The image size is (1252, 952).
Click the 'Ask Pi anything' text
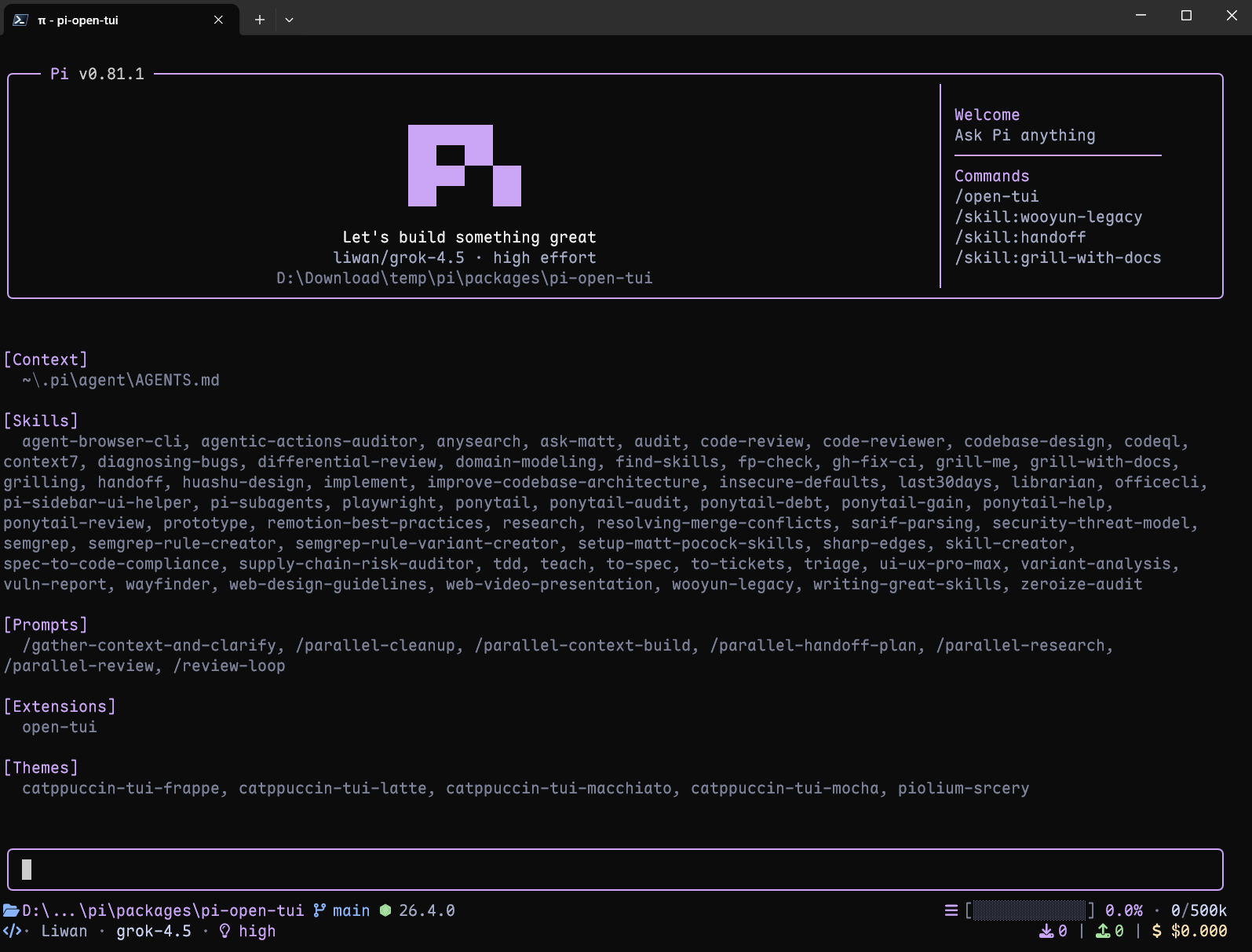1025,135
